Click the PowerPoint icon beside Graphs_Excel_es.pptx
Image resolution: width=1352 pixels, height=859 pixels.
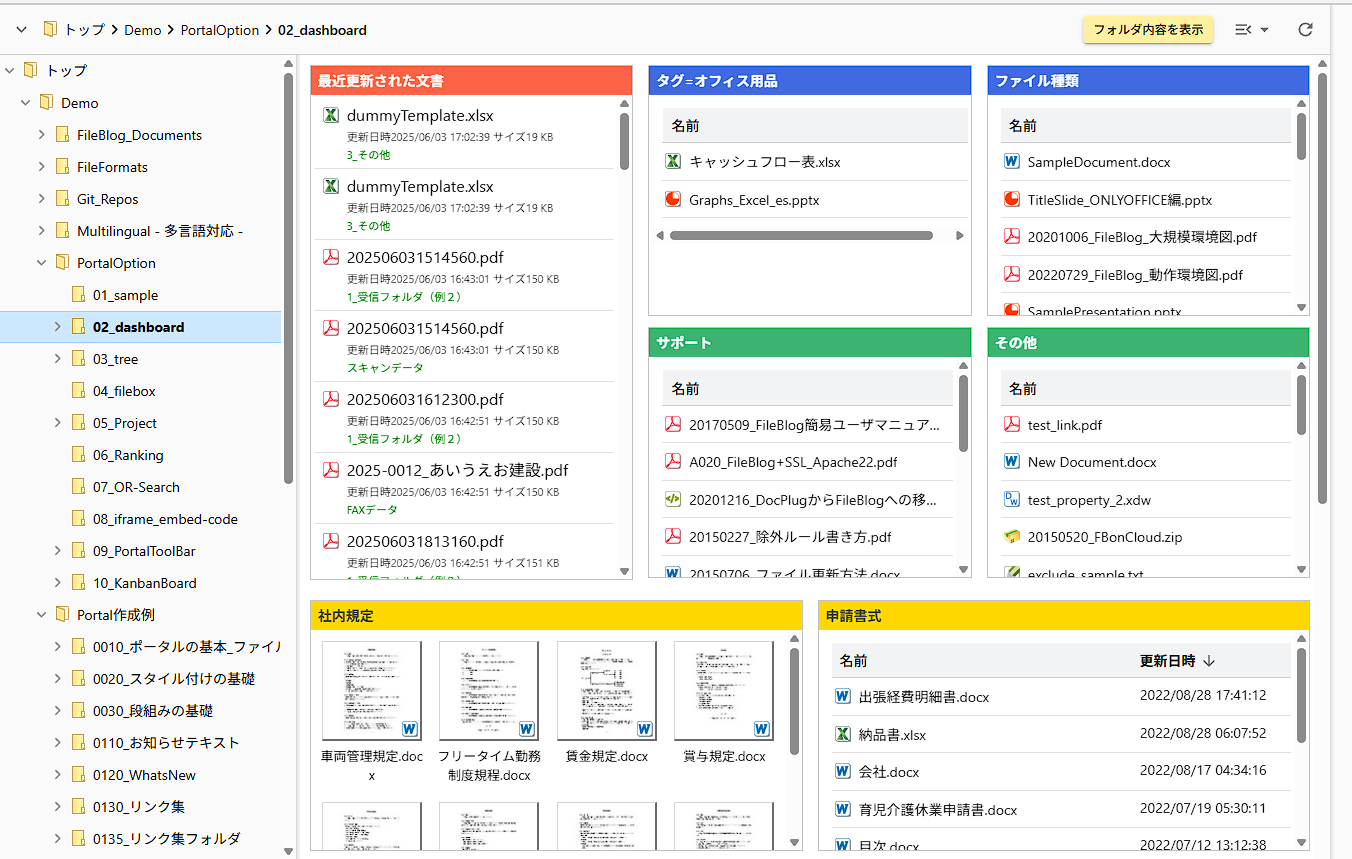pyautogui.click(x=673, y=199)
